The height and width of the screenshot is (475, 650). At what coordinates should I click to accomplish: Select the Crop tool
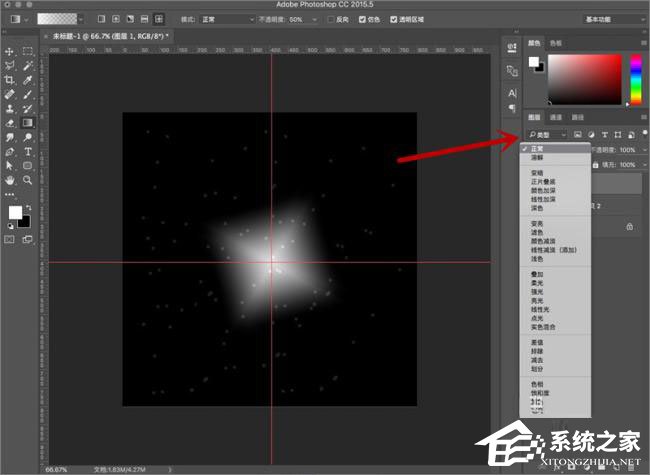(9, 80)
